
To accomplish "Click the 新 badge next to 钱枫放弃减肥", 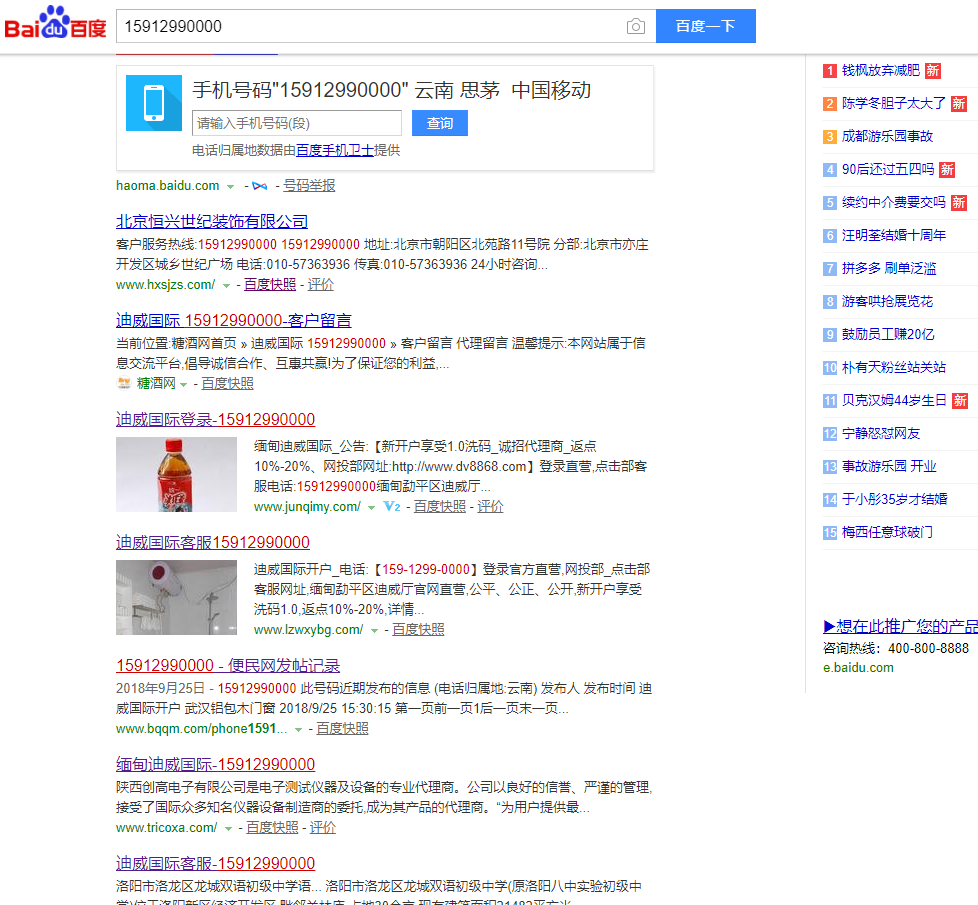I will [x=932, y=70].
